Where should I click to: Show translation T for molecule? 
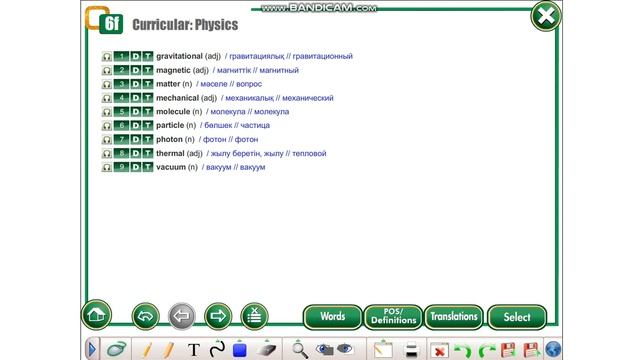[x=148, y=112]
